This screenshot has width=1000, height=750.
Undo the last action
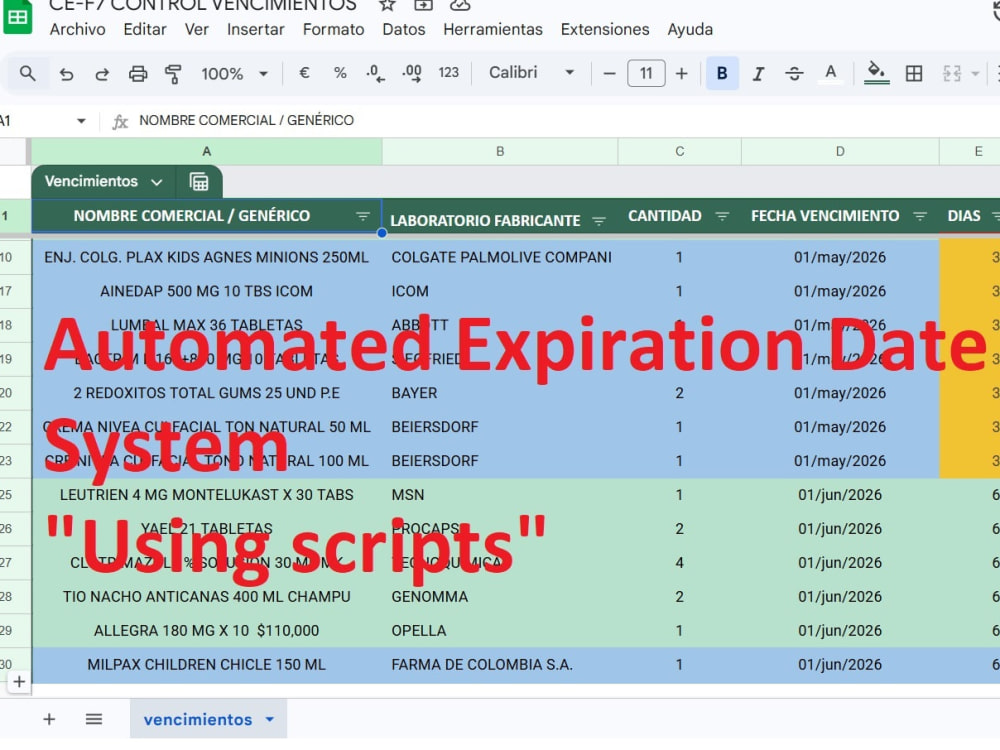point(66,74)
